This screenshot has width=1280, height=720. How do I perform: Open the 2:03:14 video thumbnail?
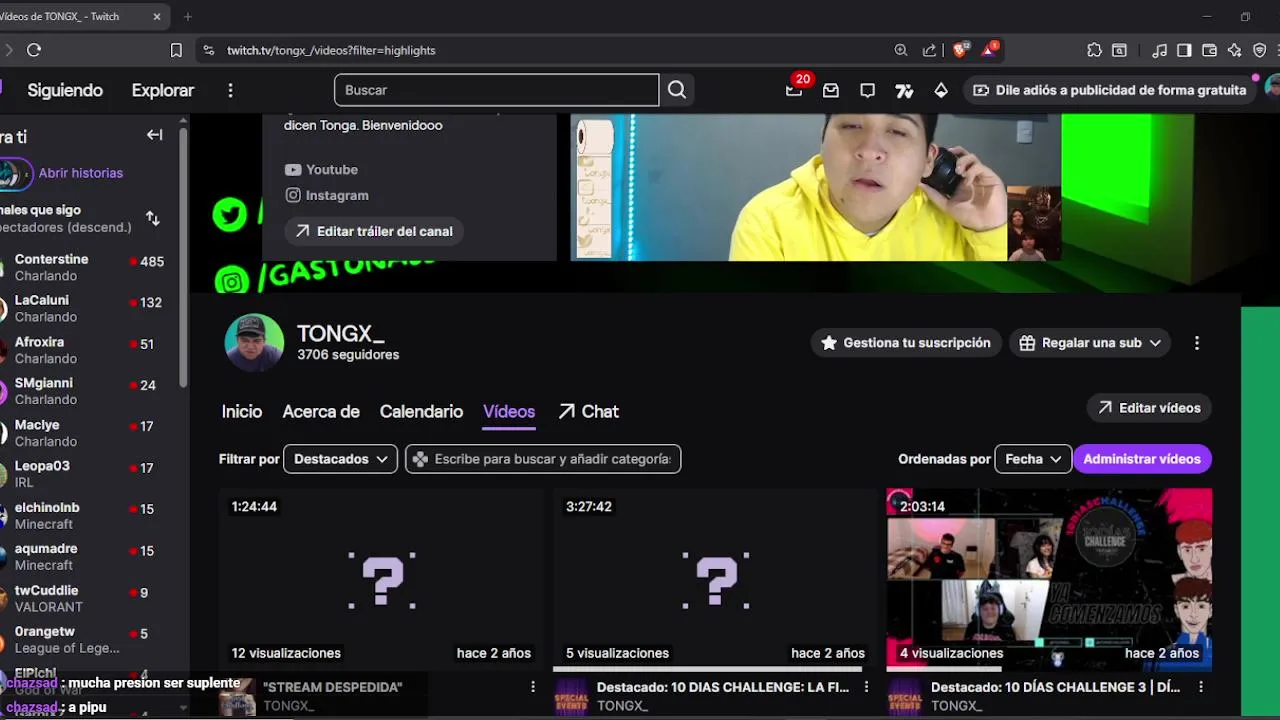pyautogui.click(x=1049, y=580)
